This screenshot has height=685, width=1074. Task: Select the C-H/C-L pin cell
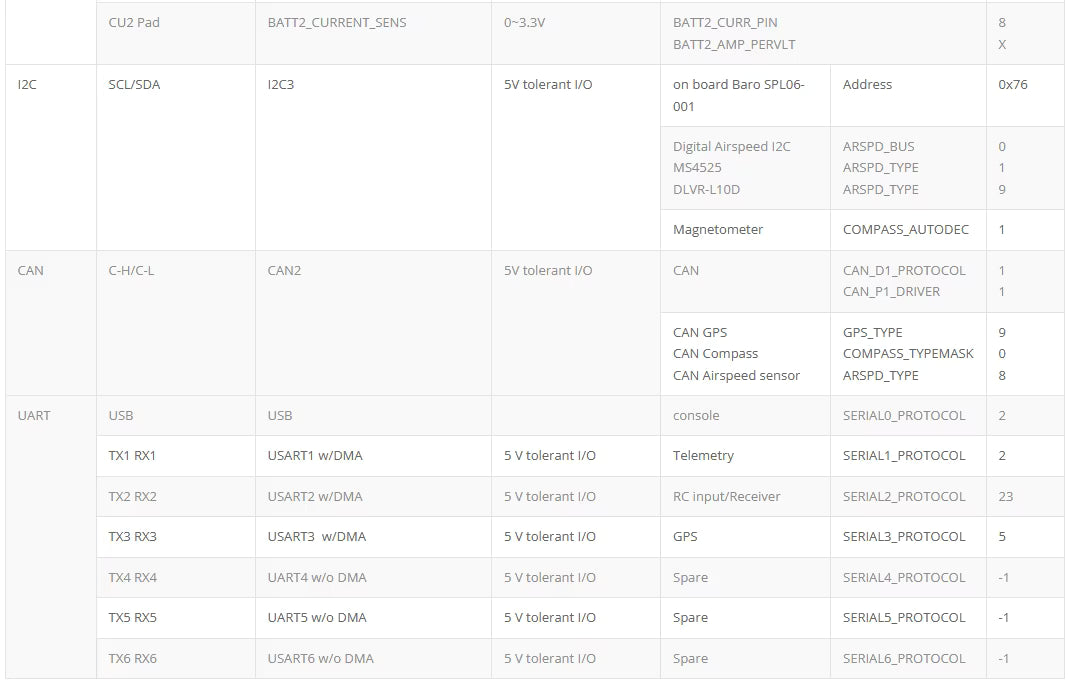tap(175, 323)
